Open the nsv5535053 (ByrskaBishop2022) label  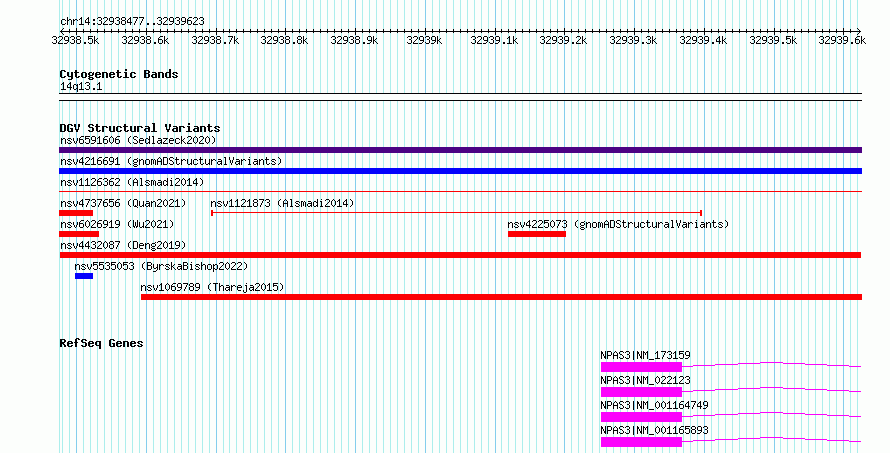pos(161,266)
